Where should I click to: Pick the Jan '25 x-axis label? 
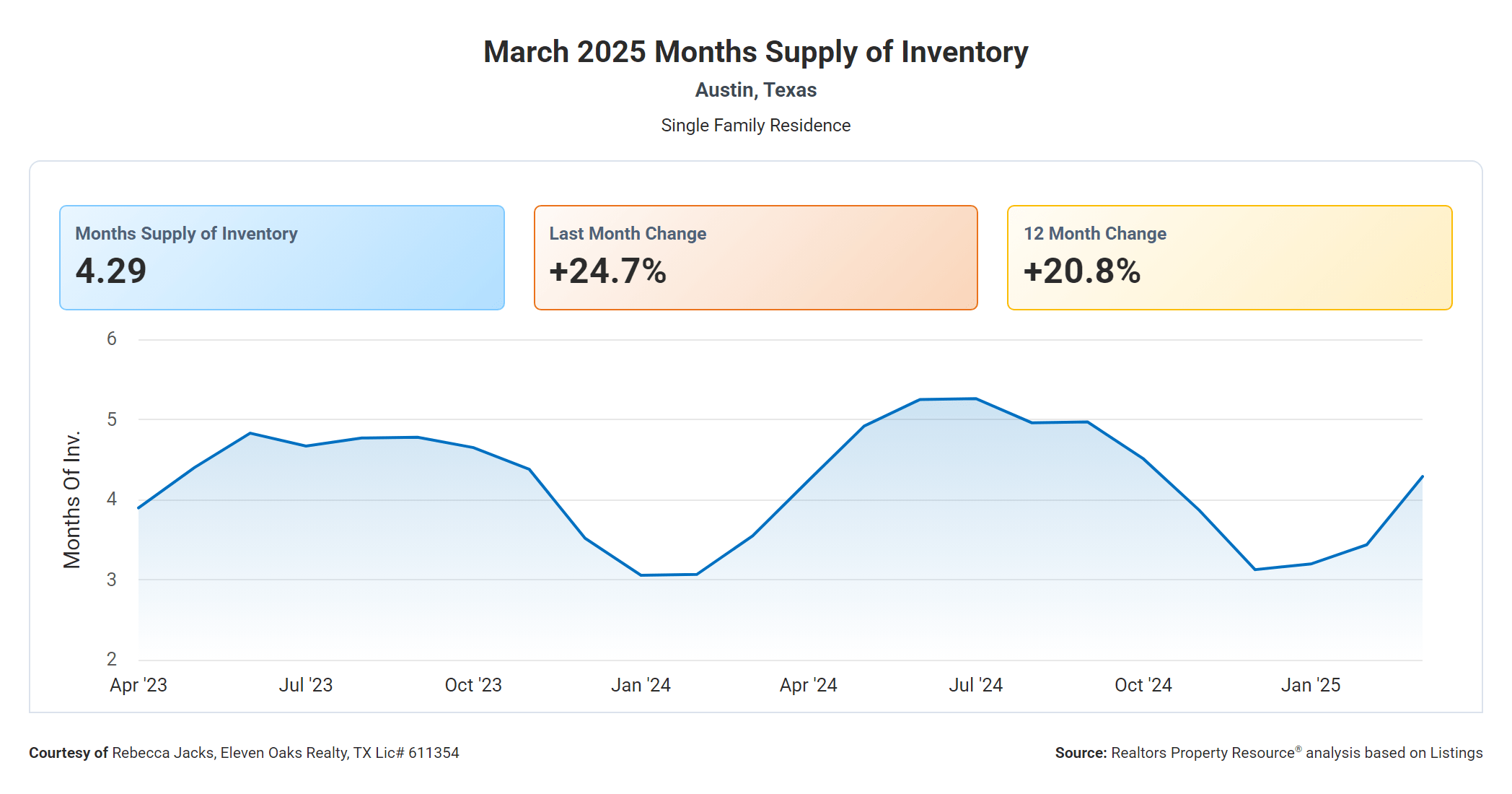click(x=1310, y=685)
